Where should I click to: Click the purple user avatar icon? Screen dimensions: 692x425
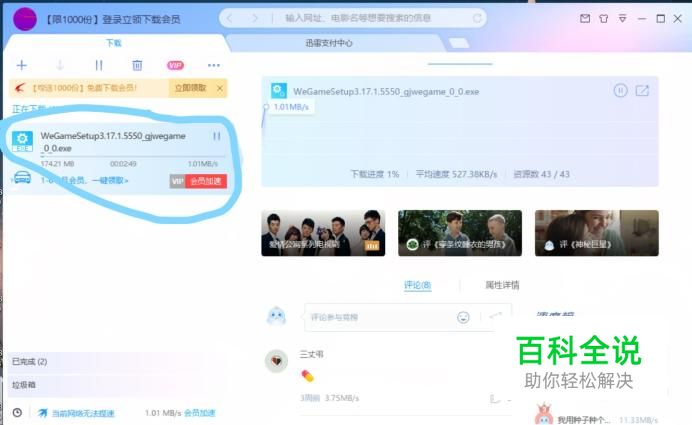(x=25, y=19)
